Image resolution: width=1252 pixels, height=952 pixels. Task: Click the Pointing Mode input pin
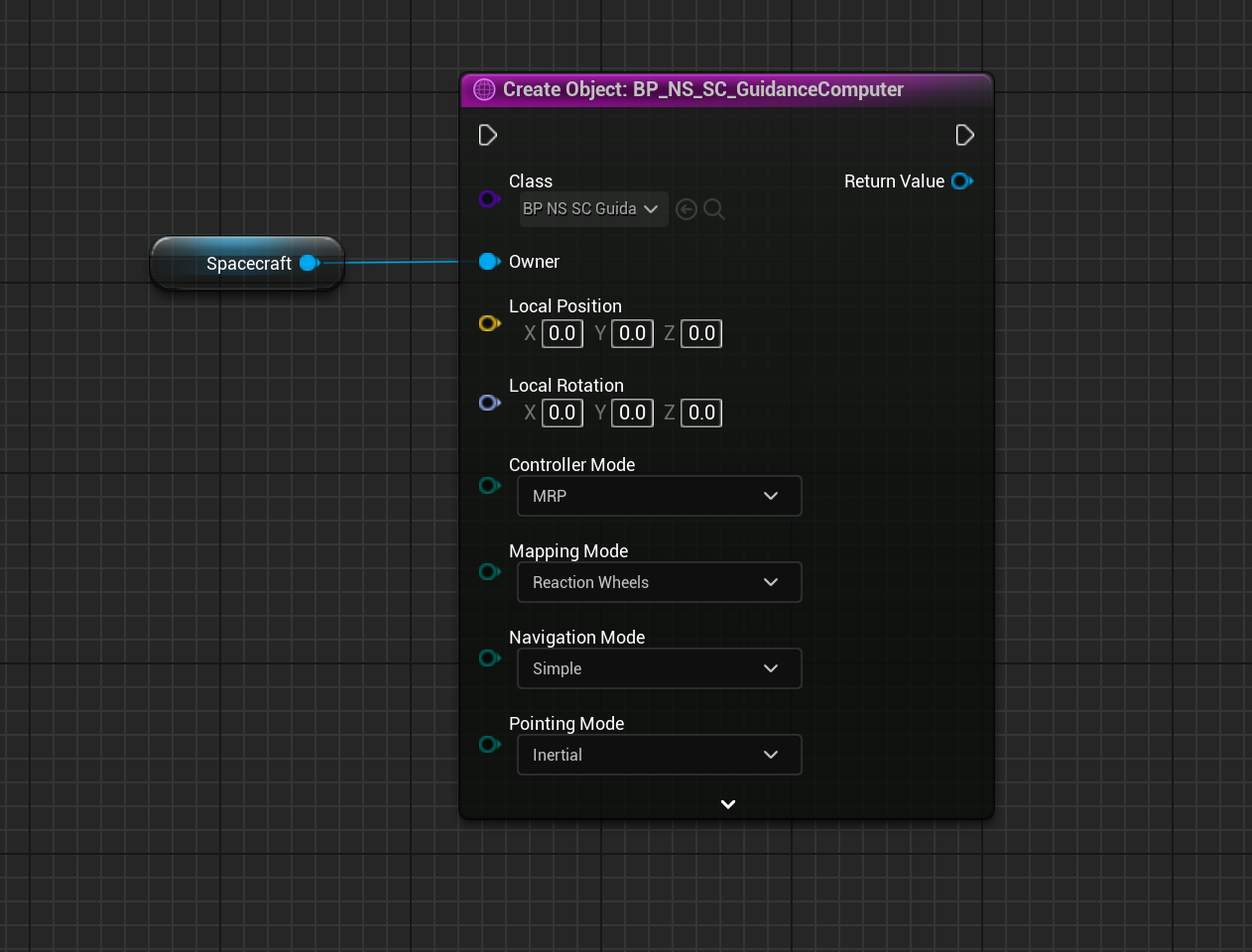point(489,744)
